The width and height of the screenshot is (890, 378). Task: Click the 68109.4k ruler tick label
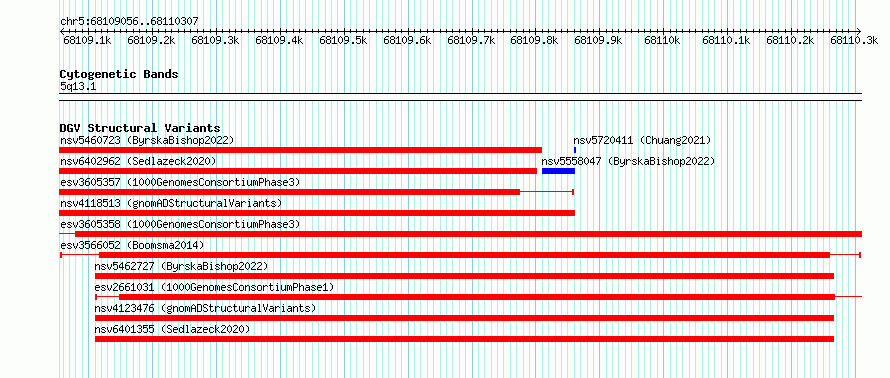(x=279, y=40)
